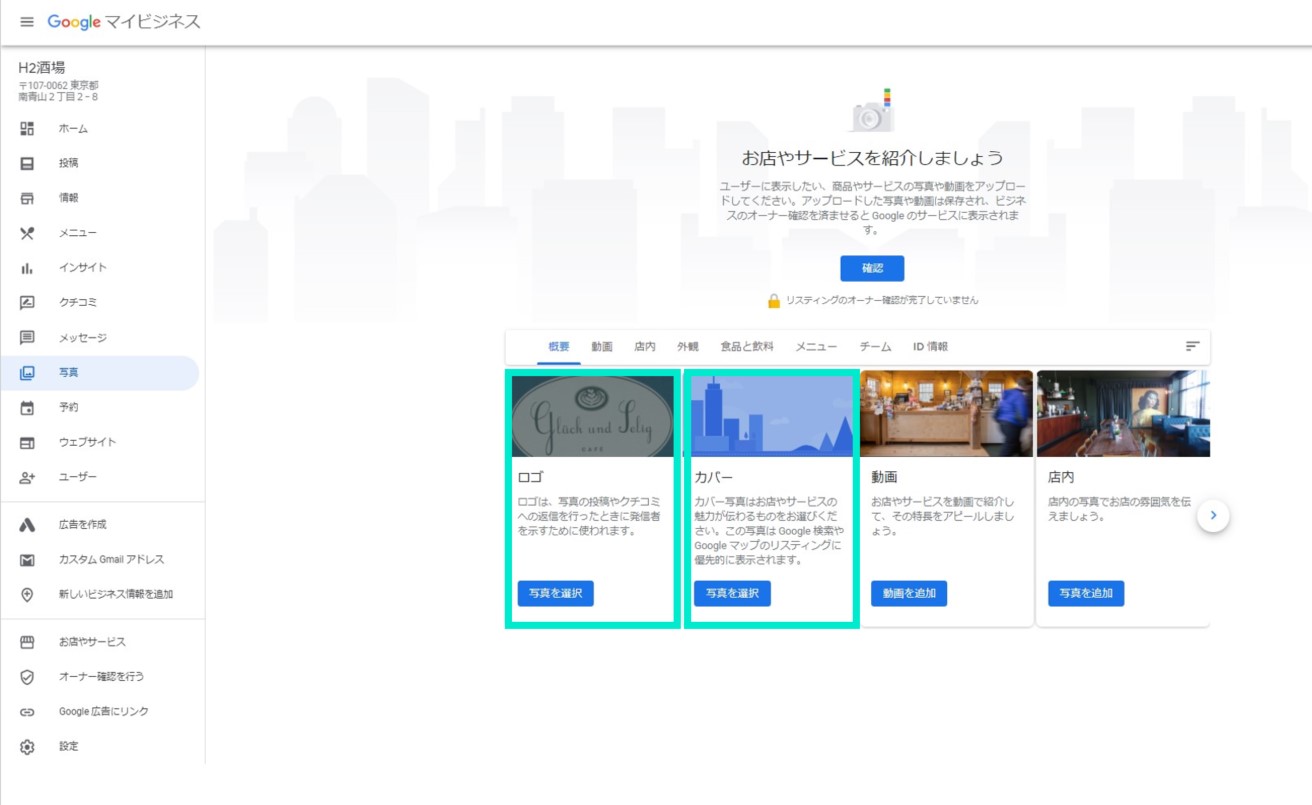
Task: Click the ロゴ card cafe thumbnail
Action: pos(593,416)
